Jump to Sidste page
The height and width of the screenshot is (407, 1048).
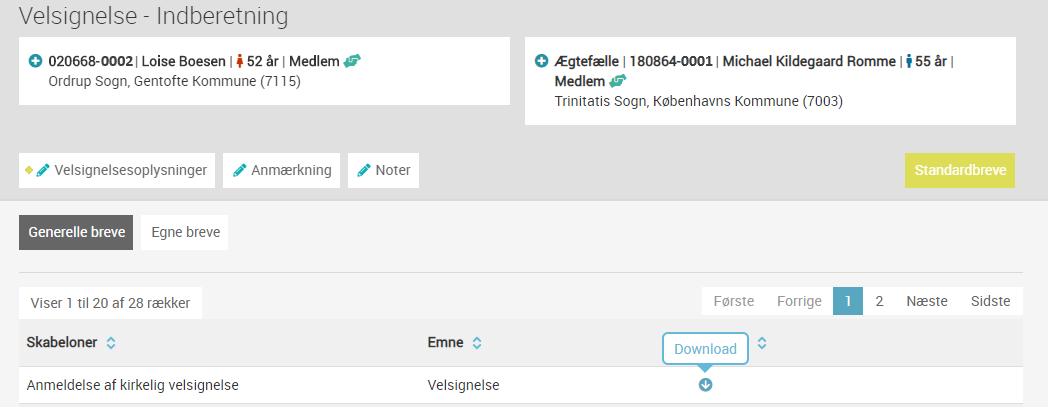click(991, 301)
